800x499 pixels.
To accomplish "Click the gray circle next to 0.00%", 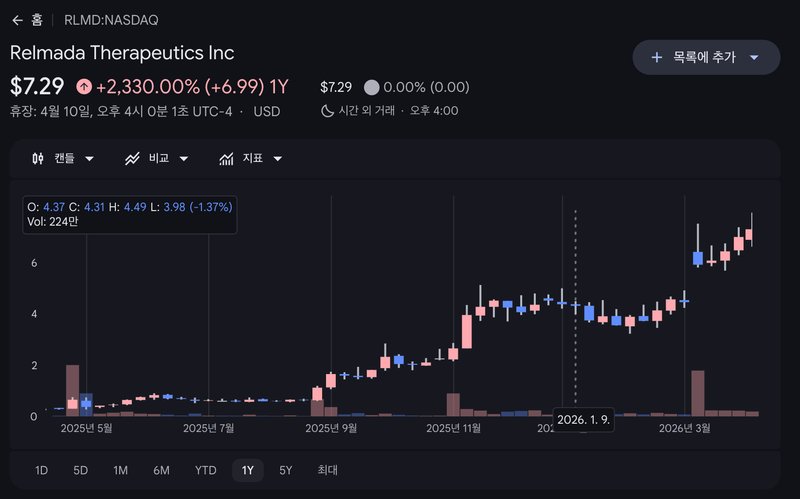I will click(x=372, y=87).
